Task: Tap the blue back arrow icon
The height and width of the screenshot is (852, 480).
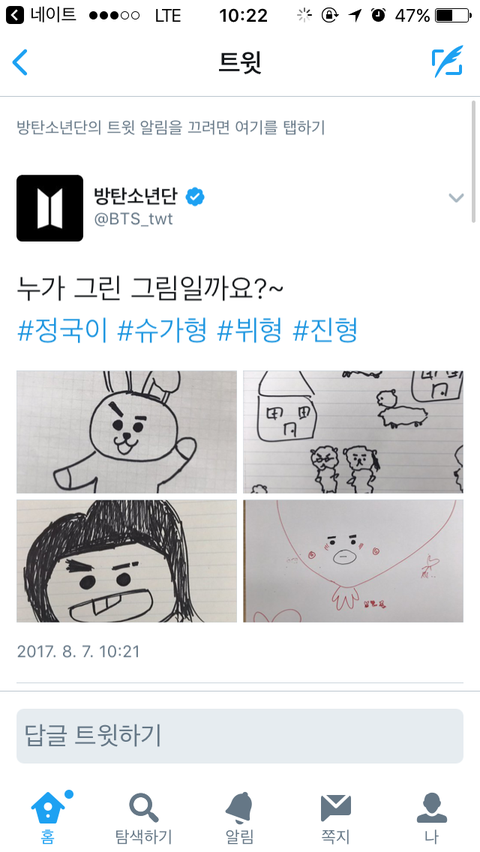Action: tap(20, 62)
